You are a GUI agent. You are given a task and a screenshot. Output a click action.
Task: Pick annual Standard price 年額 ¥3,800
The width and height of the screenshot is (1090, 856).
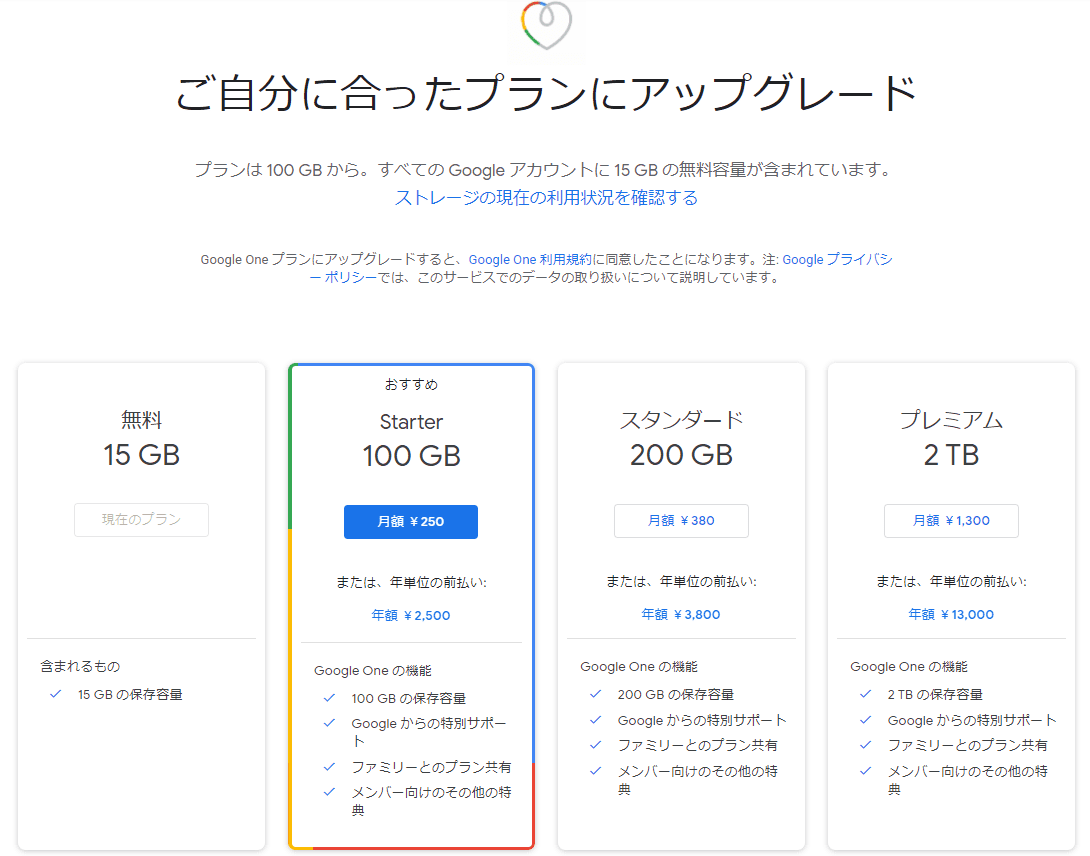click(x=681, y=615)
